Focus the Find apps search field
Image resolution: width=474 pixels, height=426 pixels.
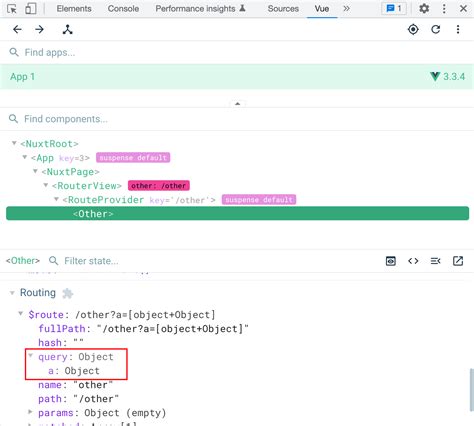[237, 52]
